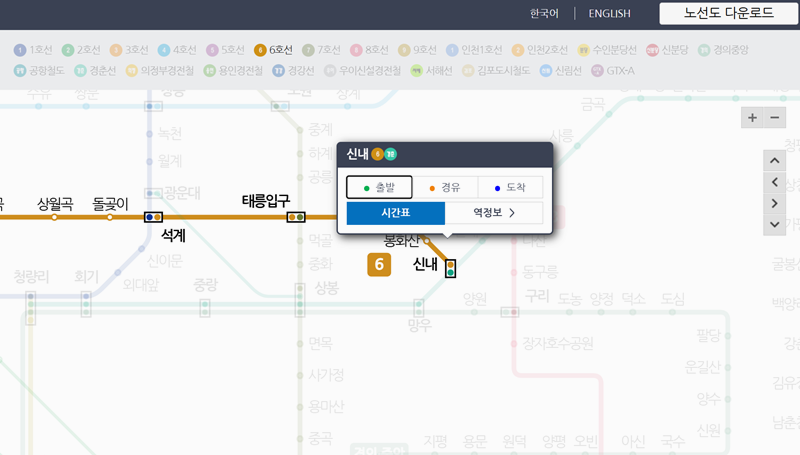Toggle the 경의중앙 line filter
The width and height of the screenshot is (800, 455).
point(723,50)
